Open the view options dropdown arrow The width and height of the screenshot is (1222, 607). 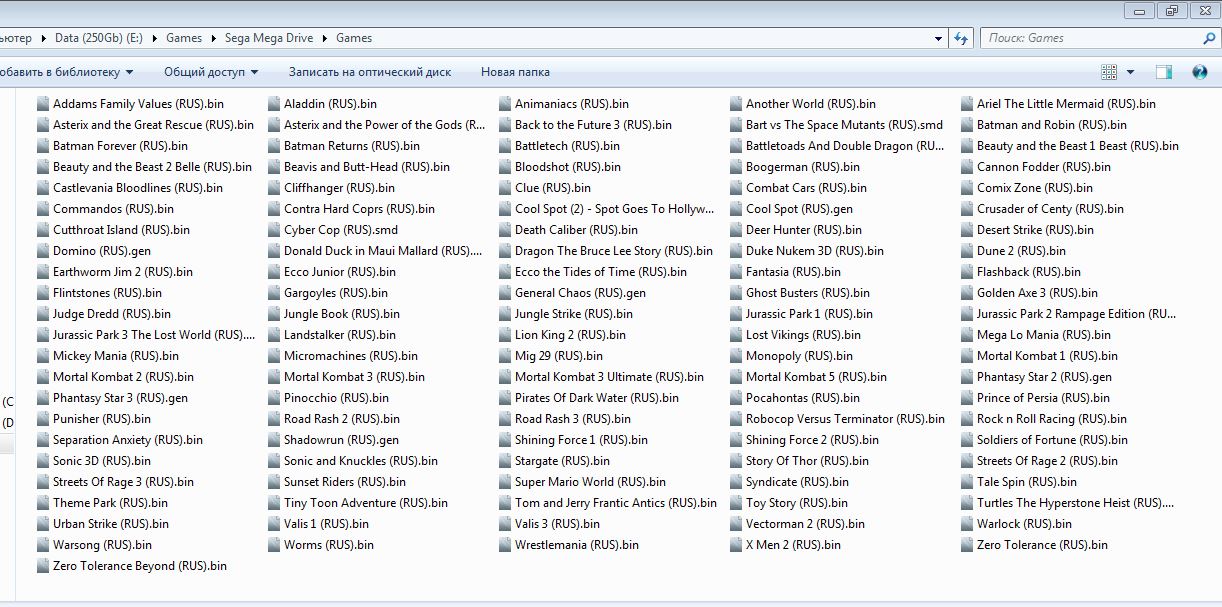point(1131,72)
